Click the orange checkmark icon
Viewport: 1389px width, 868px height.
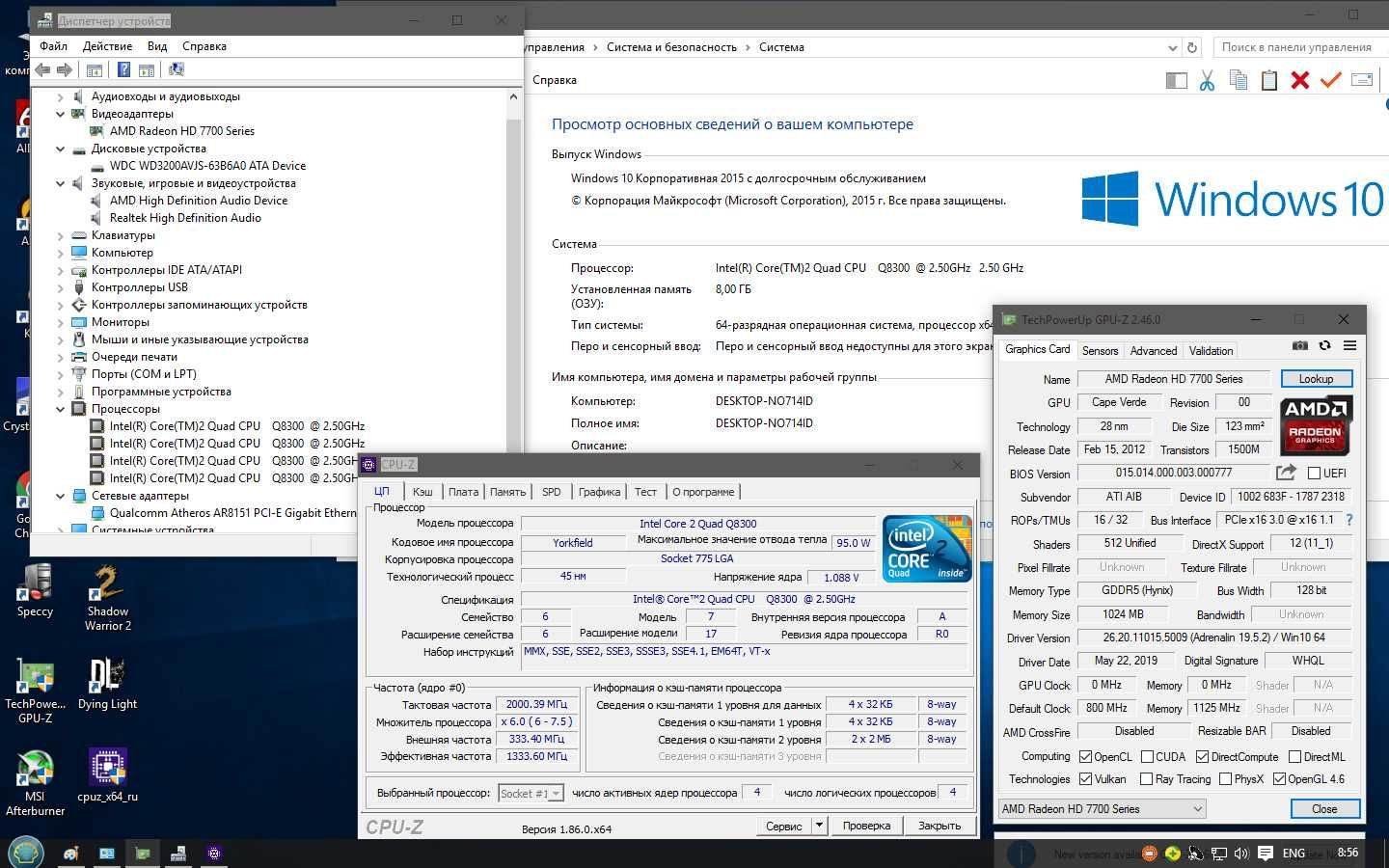point(1331,80)
